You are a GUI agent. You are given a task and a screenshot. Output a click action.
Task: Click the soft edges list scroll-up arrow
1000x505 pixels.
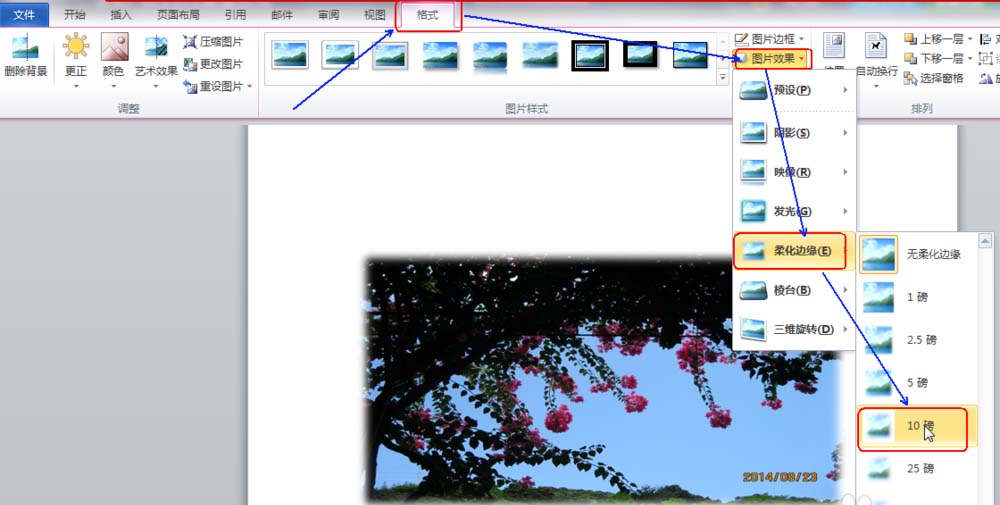click(x=985, y=241)
